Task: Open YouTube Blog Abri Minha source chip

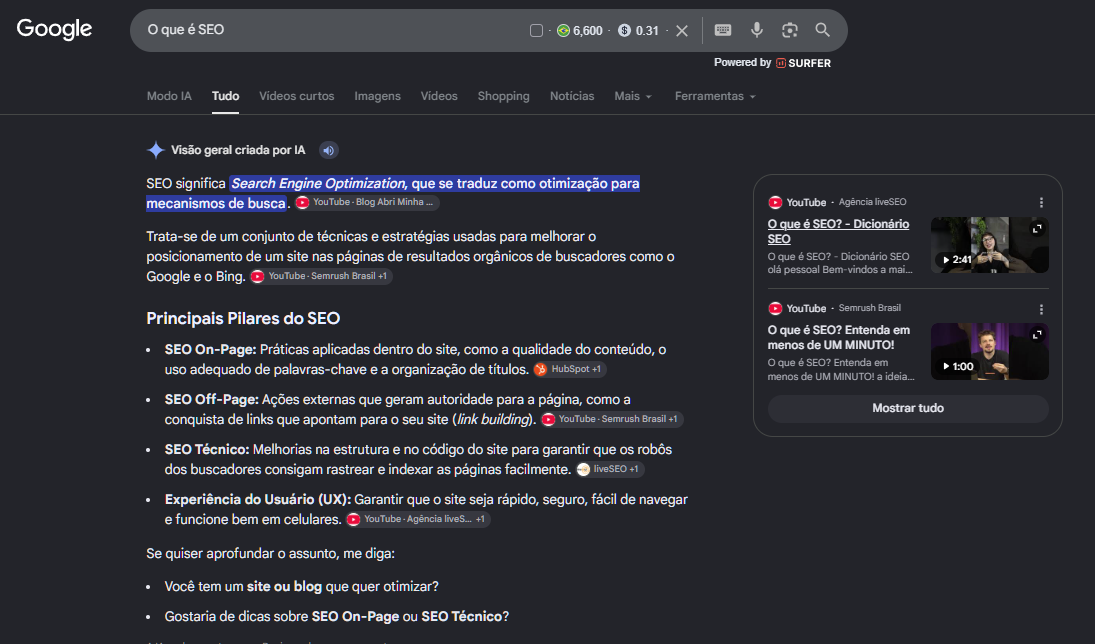Action: 367,203
